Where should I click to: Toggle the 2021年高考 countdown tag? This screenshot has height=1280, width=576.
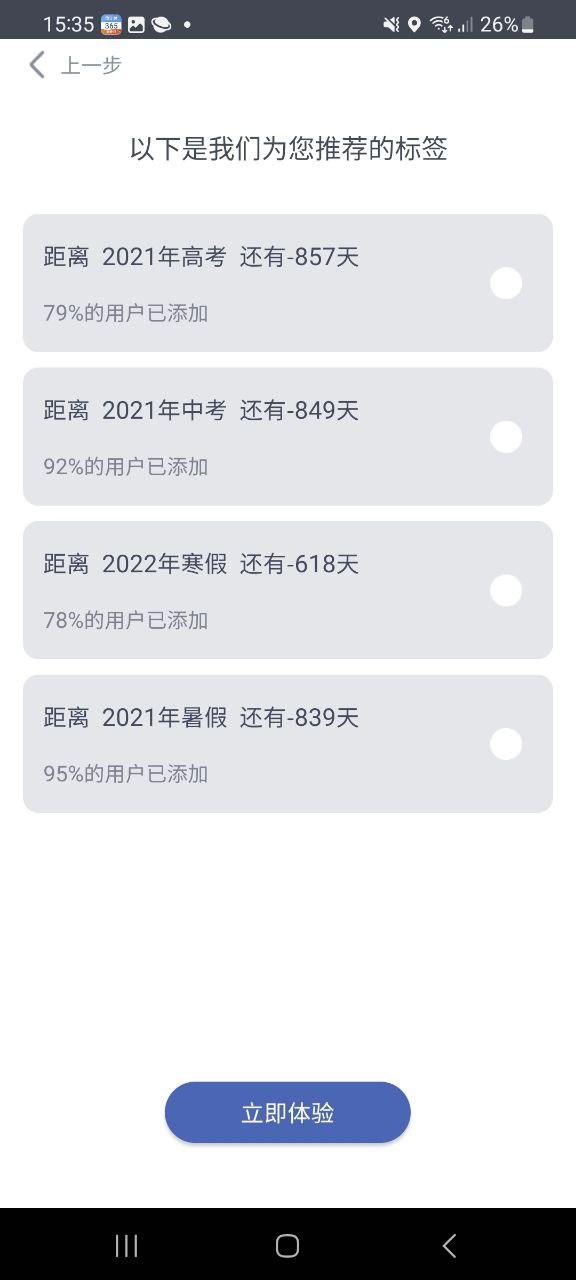tap(506, 283)
